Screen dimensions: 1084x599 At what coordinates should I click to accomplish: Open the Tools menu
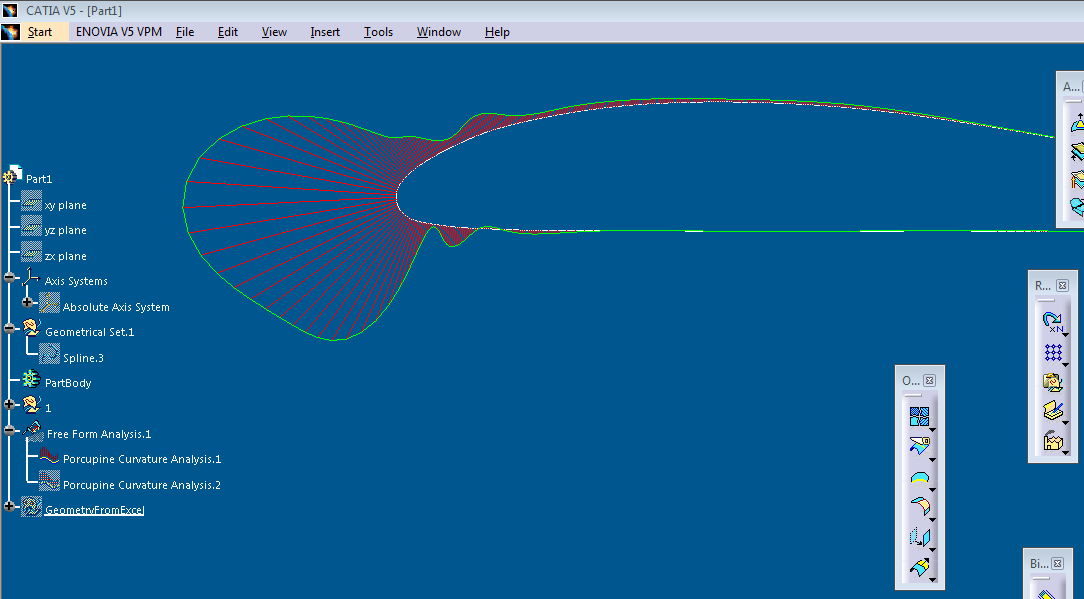click(378, 32)
